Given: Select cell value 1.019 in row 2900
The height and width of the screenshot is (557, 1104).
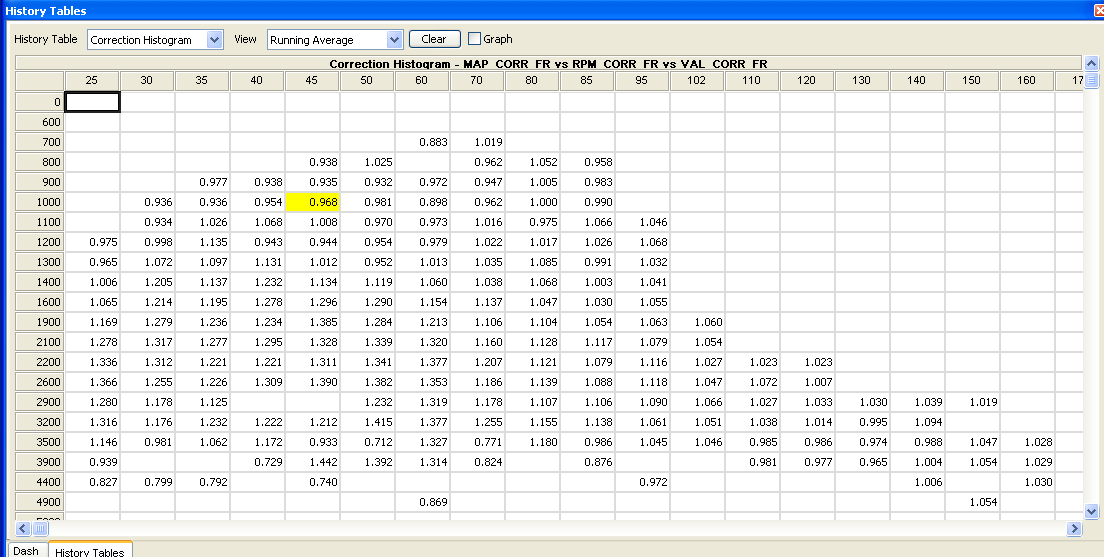Looking at the screenshot, I should click(971, 402).
